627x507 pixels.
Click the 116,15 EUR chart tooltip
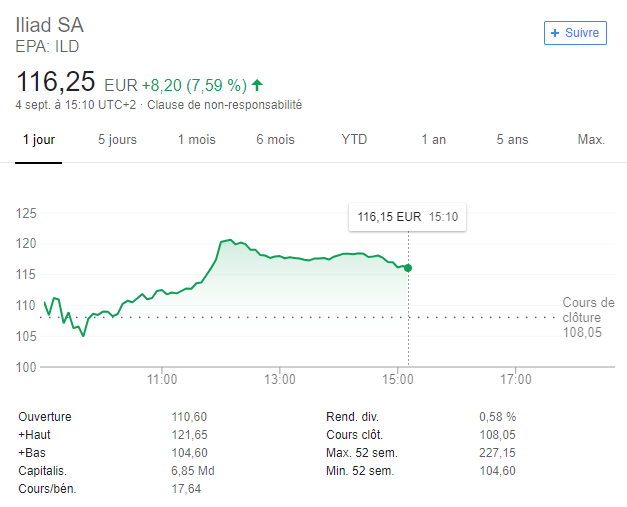tap(407, 217)
